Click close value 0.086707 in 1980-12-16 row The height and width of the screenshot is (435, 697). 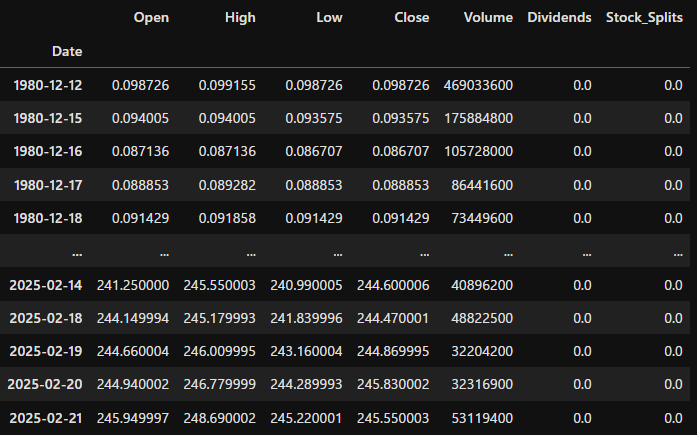(x=401, y=152)
